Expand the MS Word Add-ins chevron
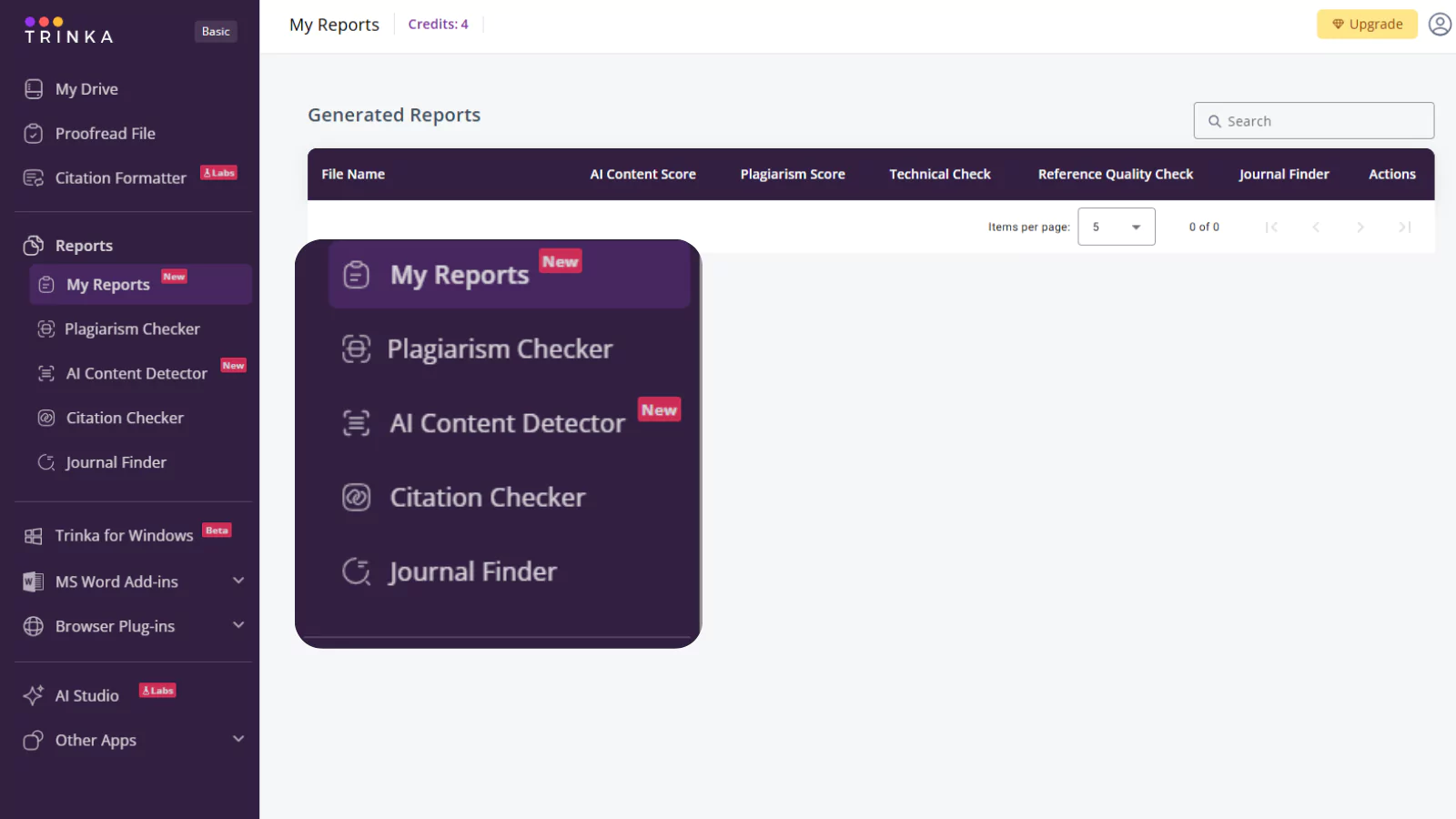 click(238, 581)
